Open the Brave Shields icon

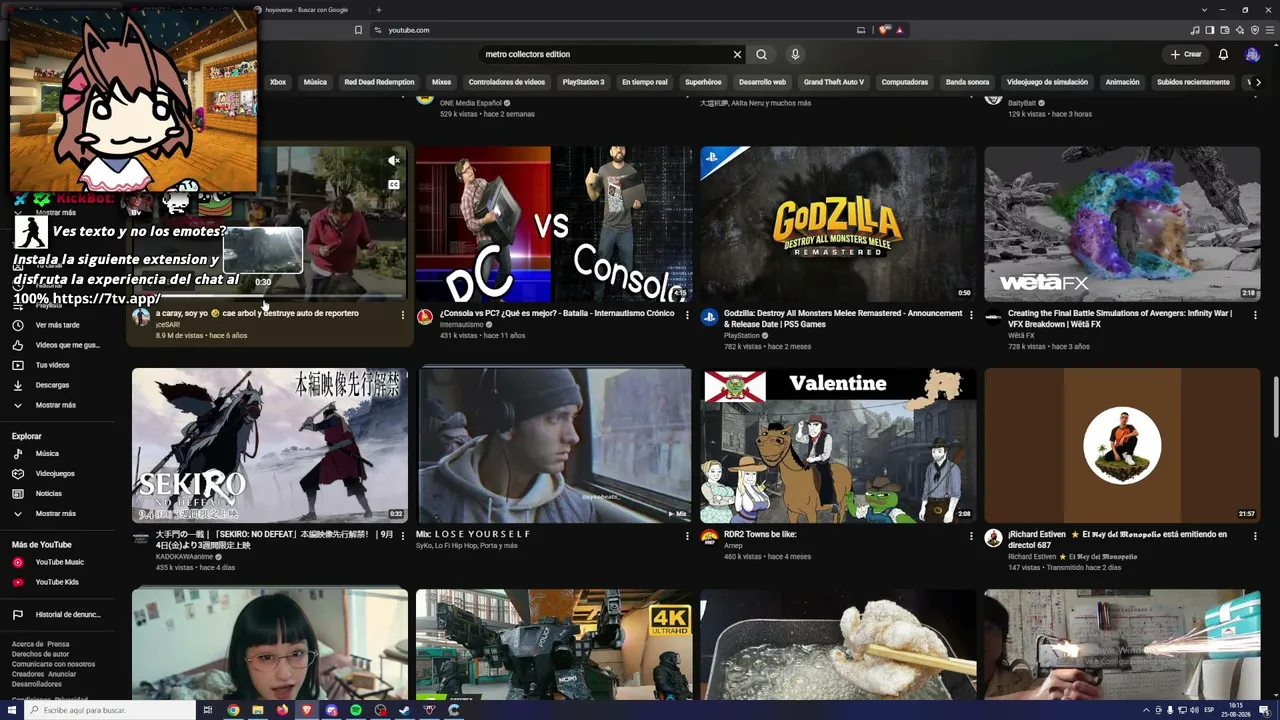point(884,30)
